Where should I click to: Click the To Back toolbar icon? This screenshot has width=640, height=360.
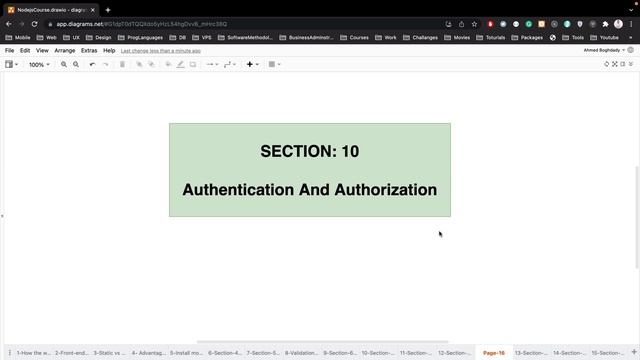click(x=151, y=64)
